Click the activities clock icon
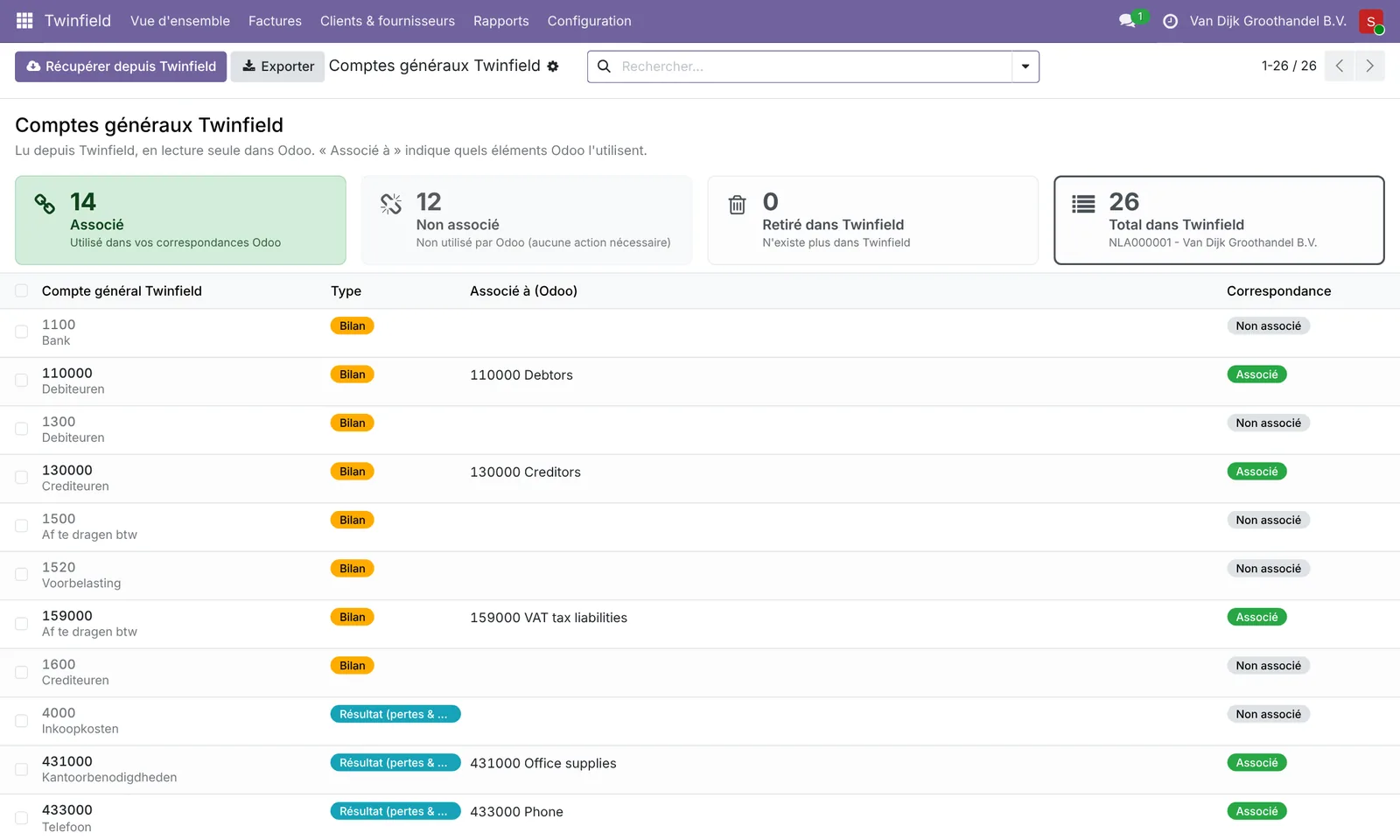 [1170, 21]
